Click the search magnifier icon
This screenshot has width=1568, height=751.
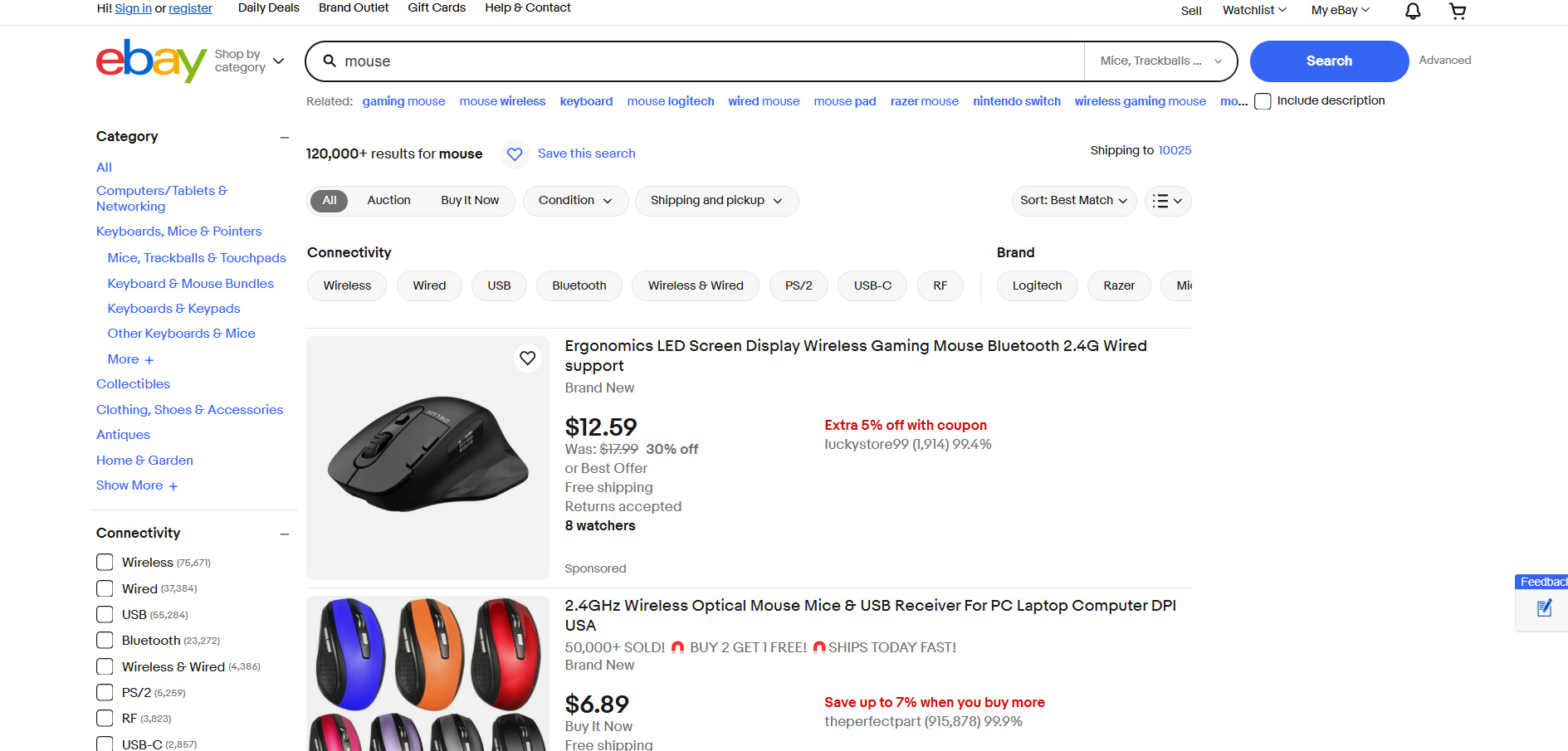point(329,61)
